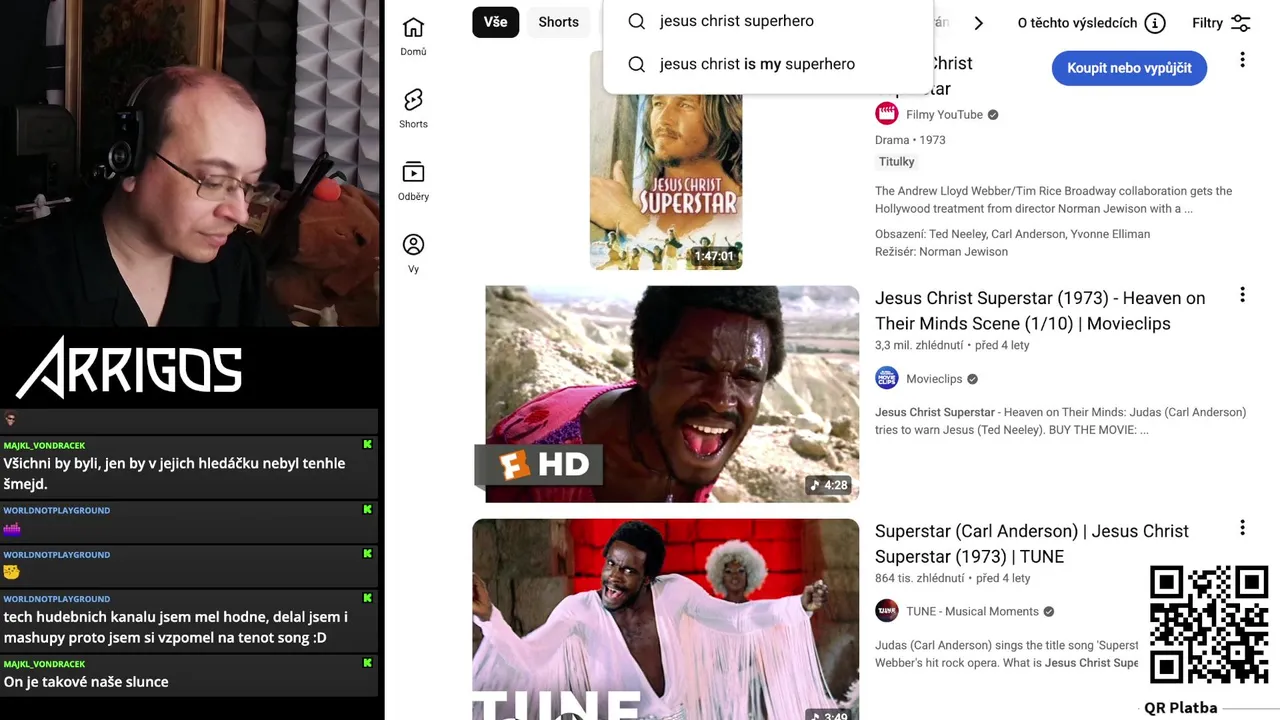Click chat message starting 'Všichni by byli'

[174, 473]
